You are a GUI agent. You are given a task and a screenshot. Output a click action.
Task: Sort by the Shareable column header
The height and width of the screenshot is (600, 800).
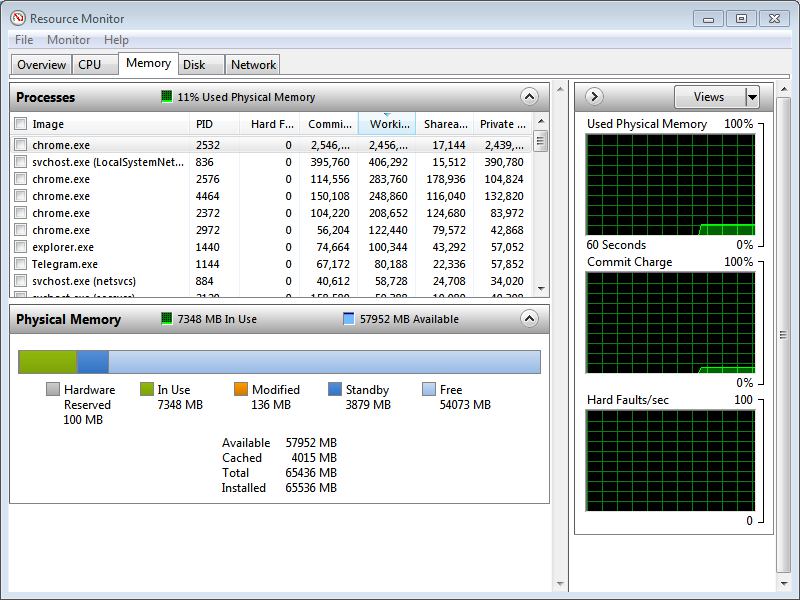pos(445,124)
